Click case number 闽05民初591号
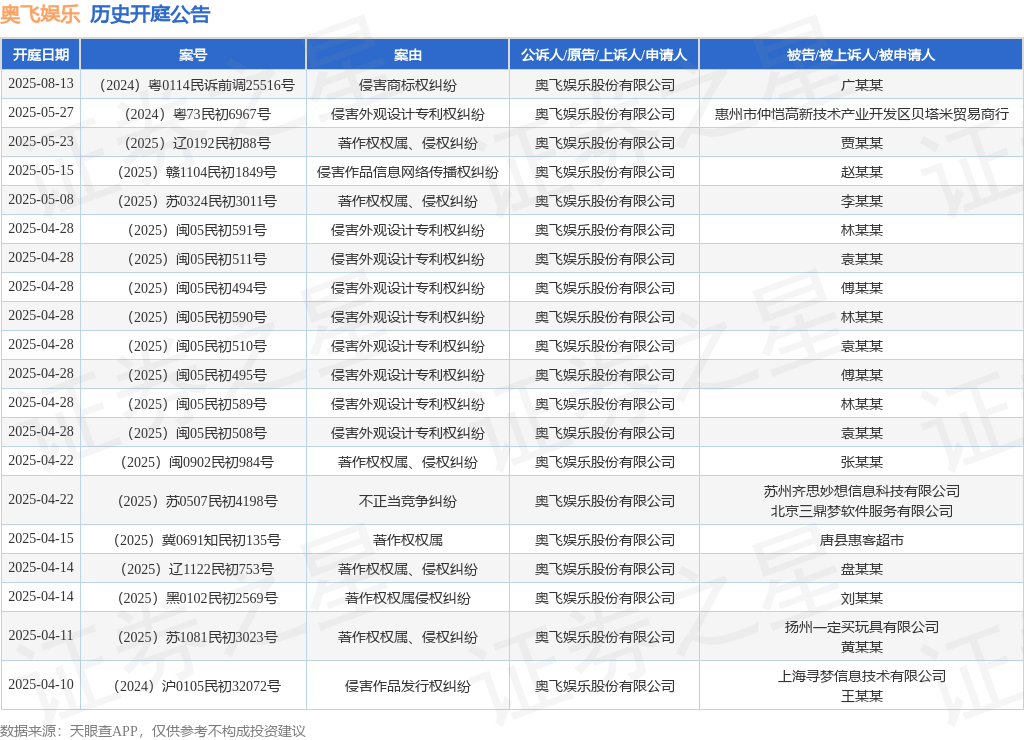1024x740 pixels. [197, 231]
